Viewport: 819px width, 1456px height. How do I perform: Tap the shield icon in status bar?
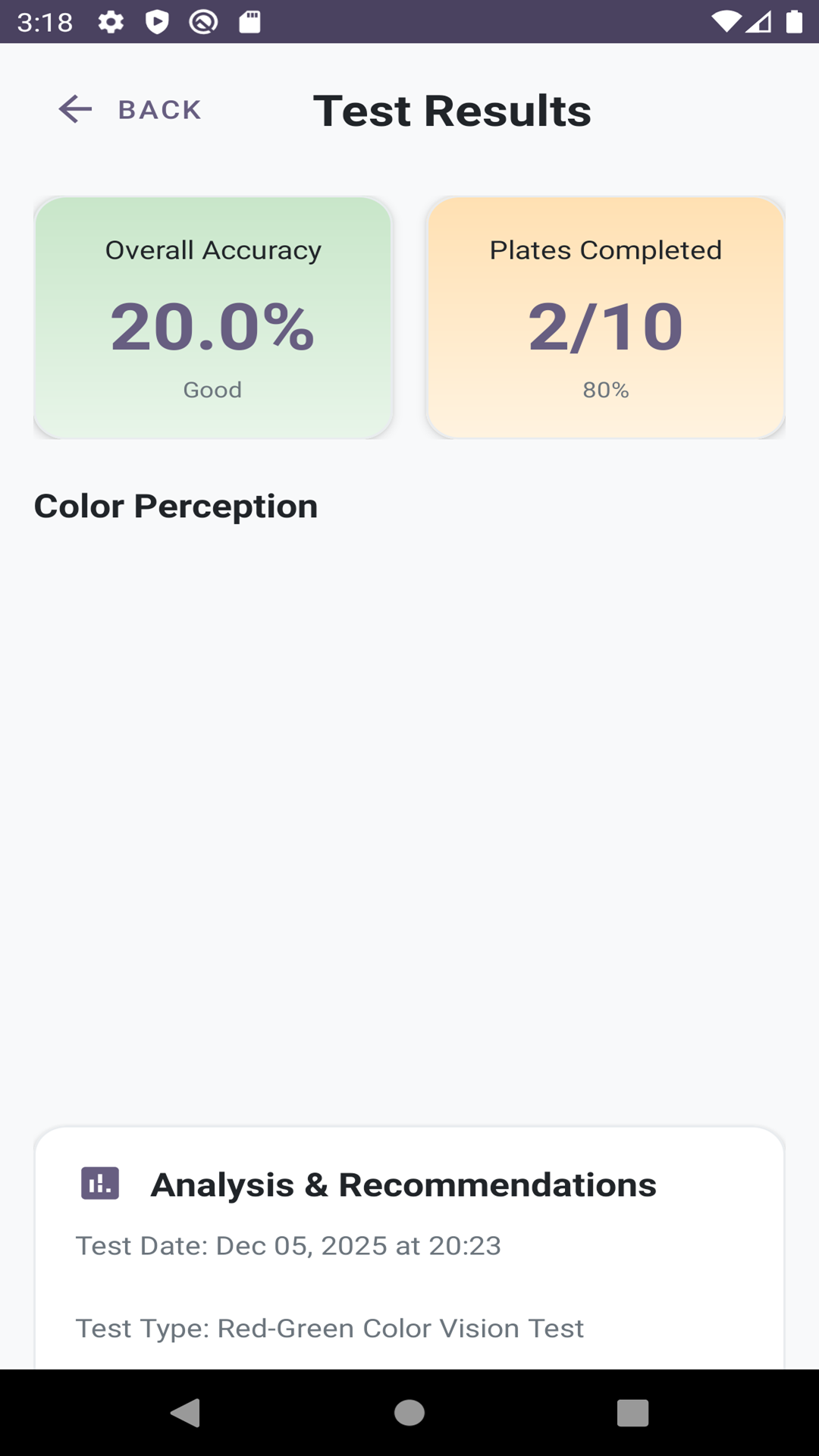point(157,22)
